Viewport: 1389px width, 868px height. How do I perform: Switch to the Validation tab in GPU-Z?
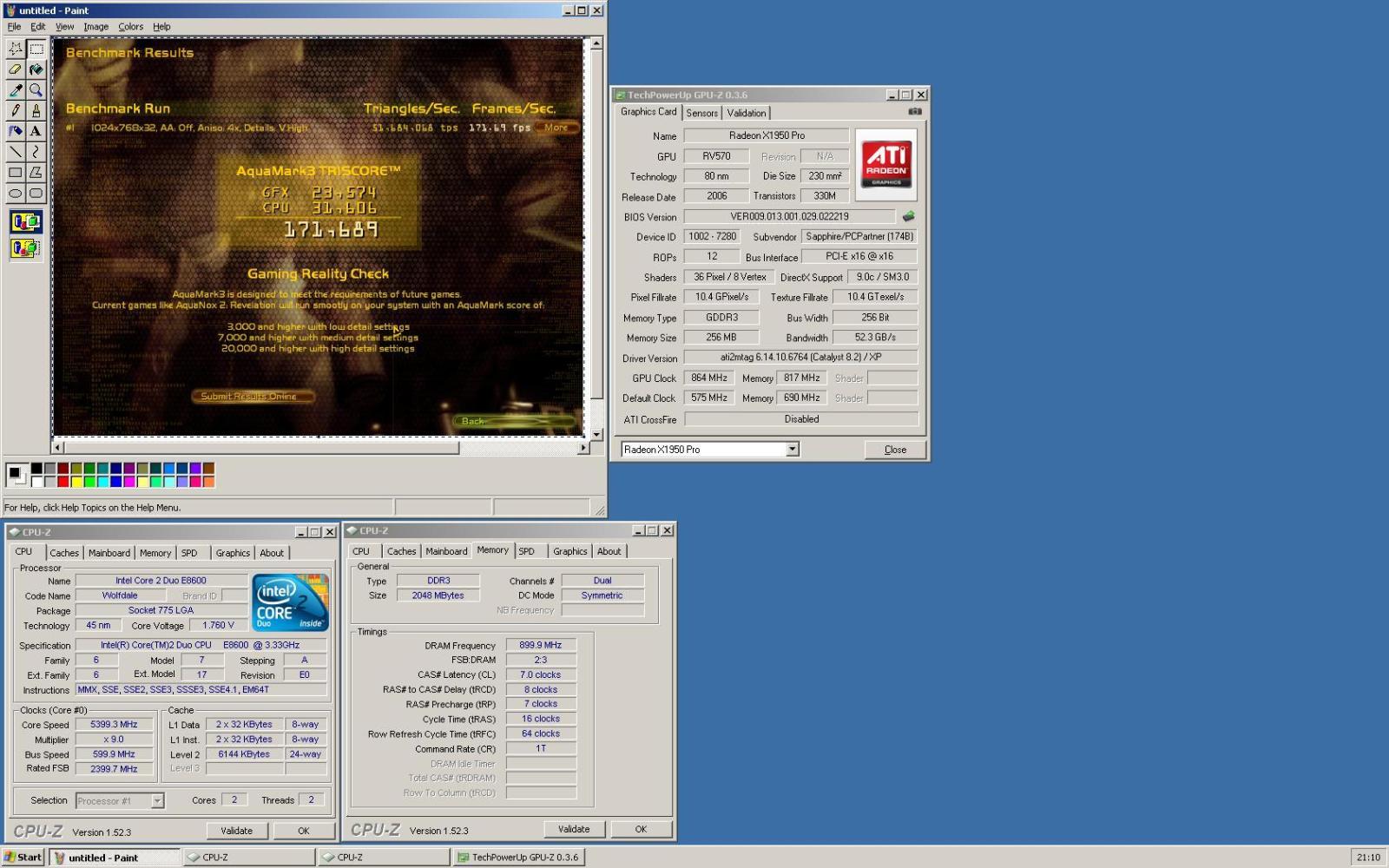(x=746, y=113)
